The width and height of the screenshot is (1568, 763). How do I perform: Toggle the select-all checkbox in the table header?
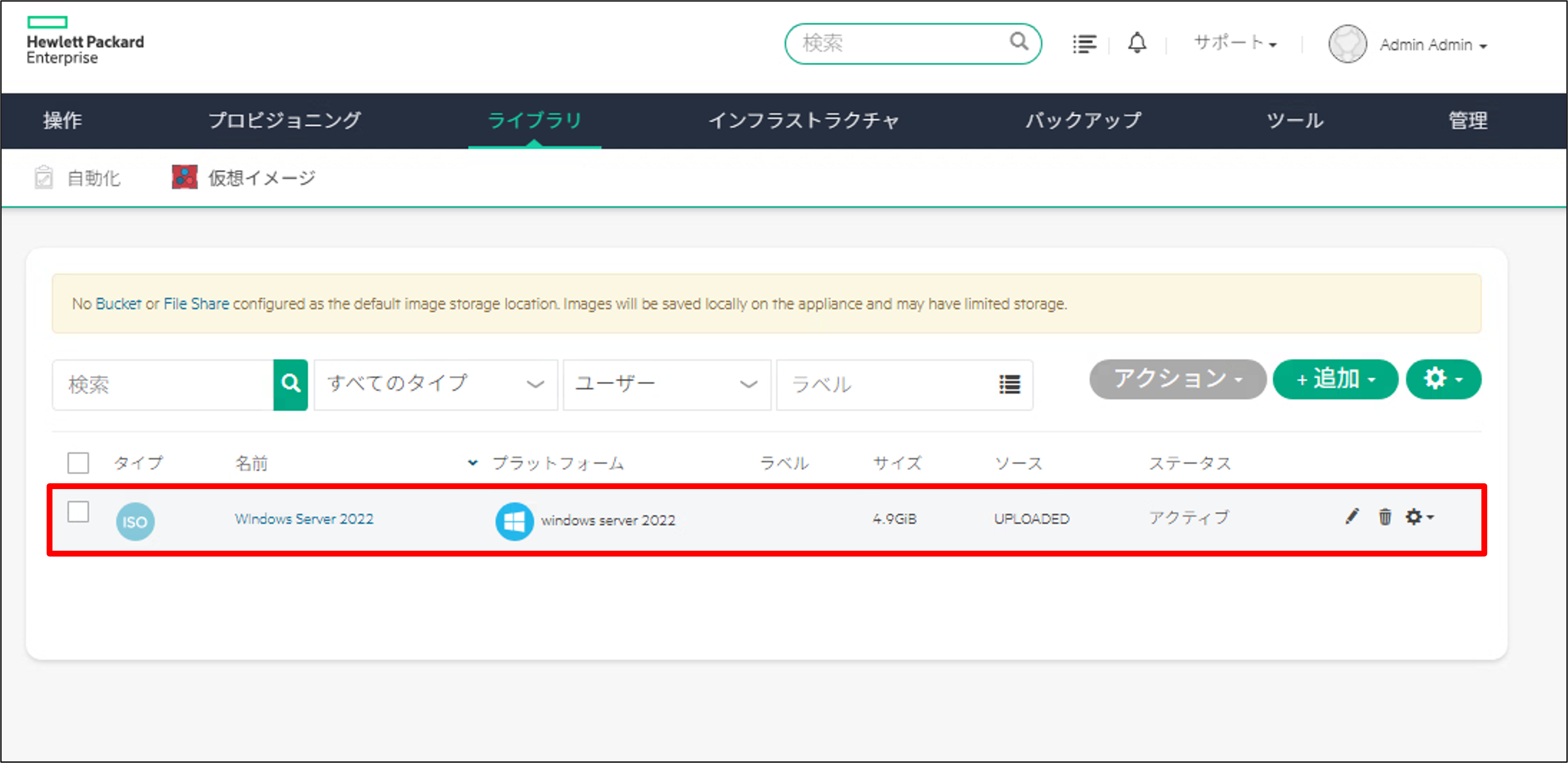(78, 463)
